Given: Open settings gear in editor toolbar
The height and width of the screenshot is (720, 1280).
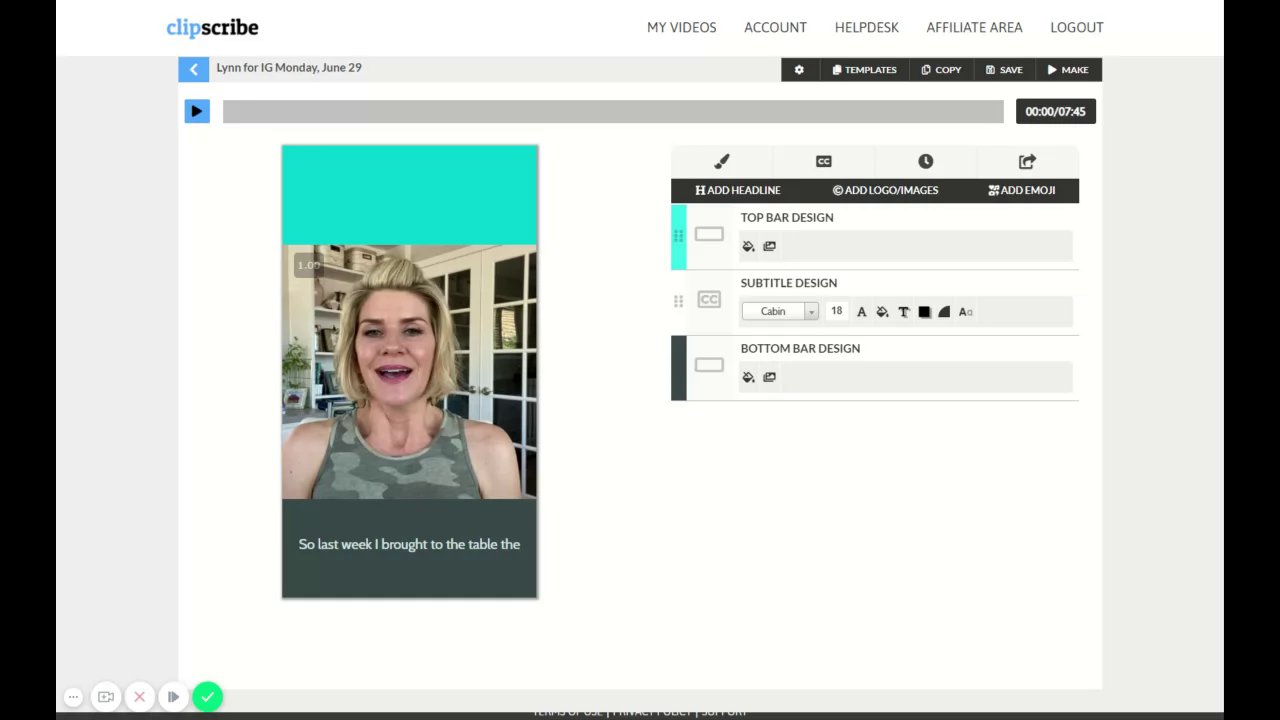Looking at the screenshot, I should (799, 70).
